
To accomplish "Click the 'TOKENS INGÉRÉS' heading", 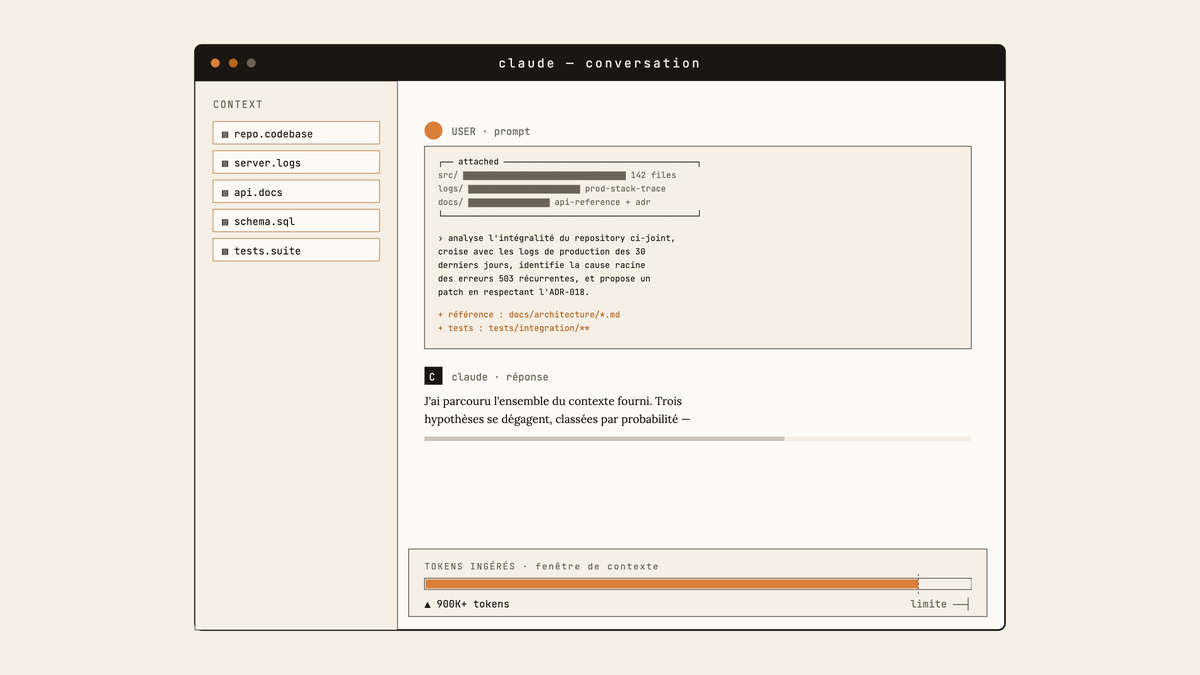I will (470, 566).
